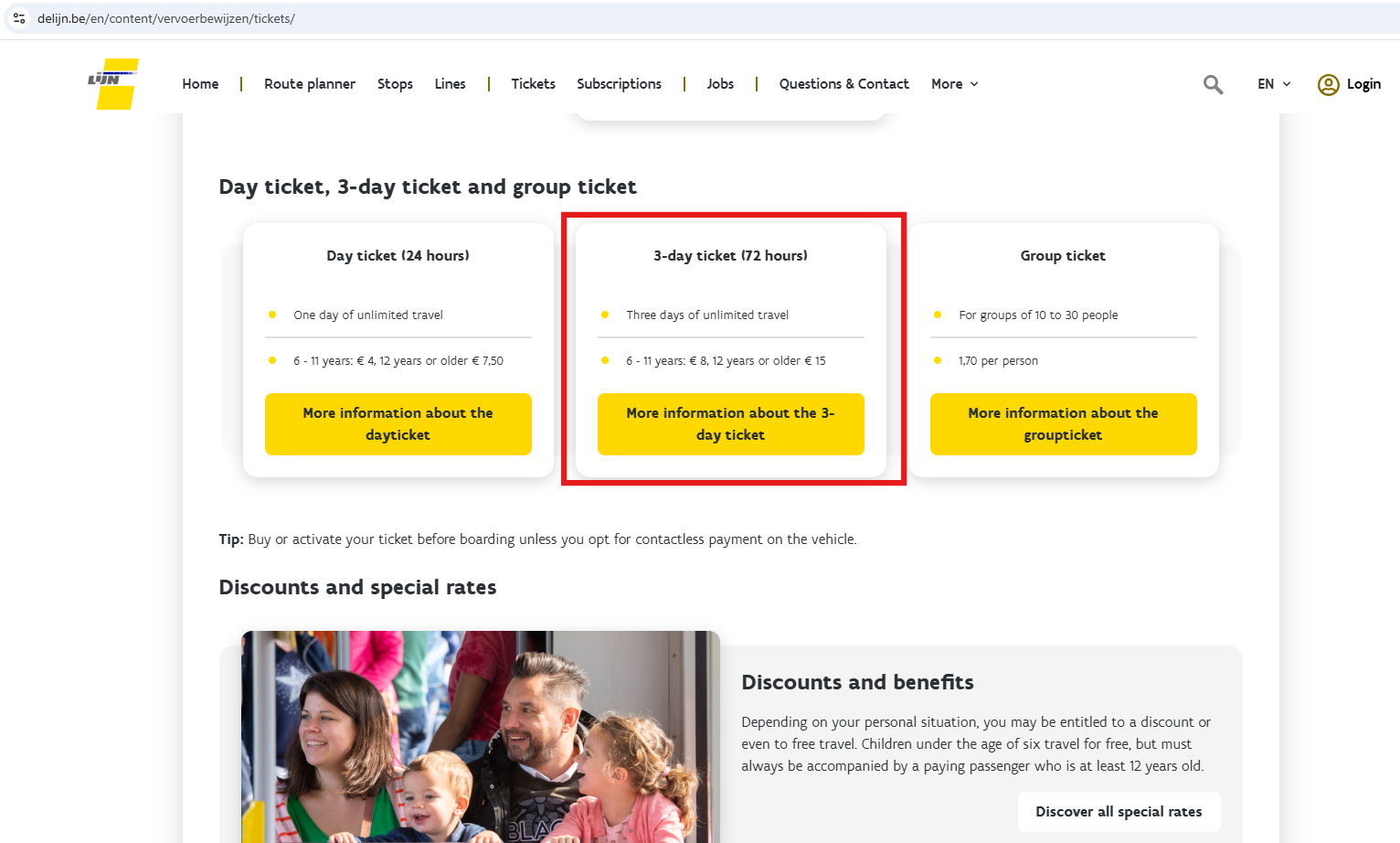Expand the More menu dropdown
The height and width of the screenshot is (843, 1400).
955,84
